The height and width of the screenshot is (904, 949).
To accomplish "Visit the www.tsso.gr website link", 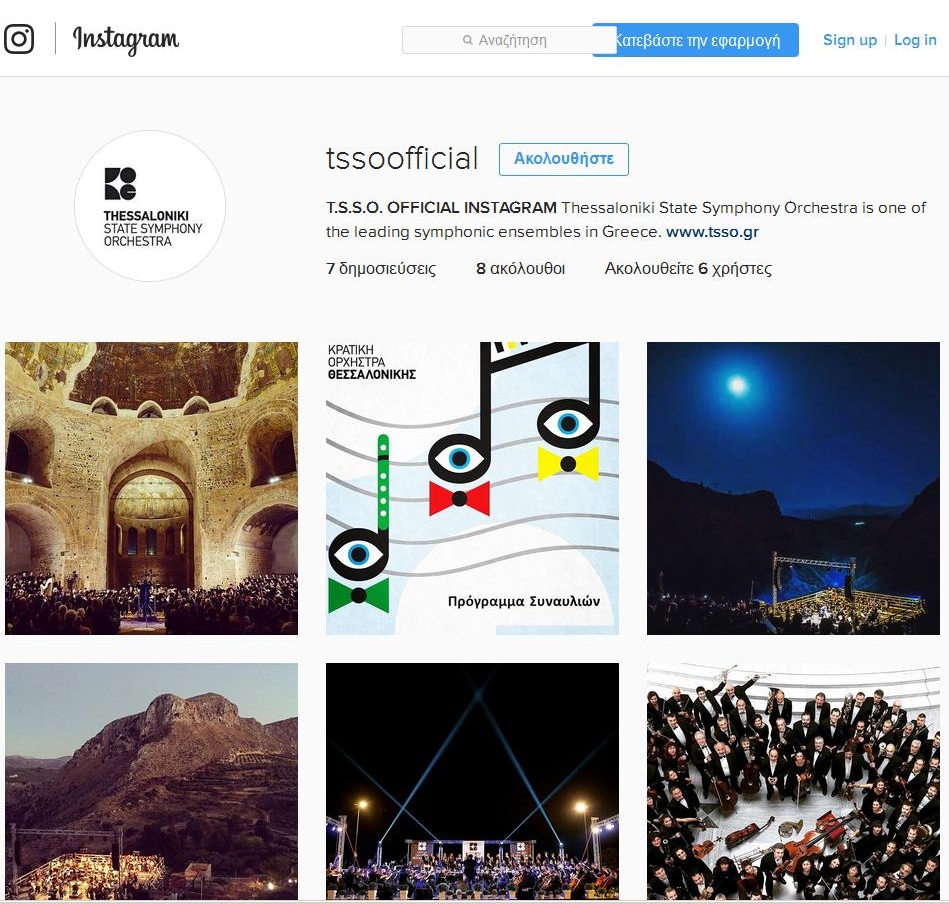I will tap(712, 232).
